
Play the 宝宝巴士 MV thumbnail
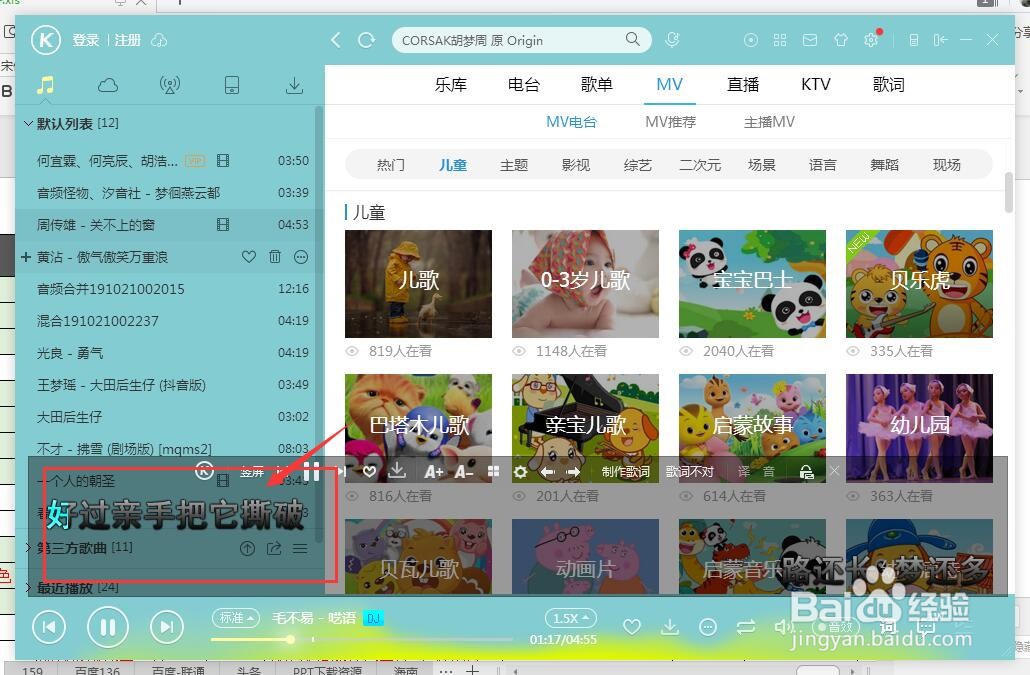(752, 283)
